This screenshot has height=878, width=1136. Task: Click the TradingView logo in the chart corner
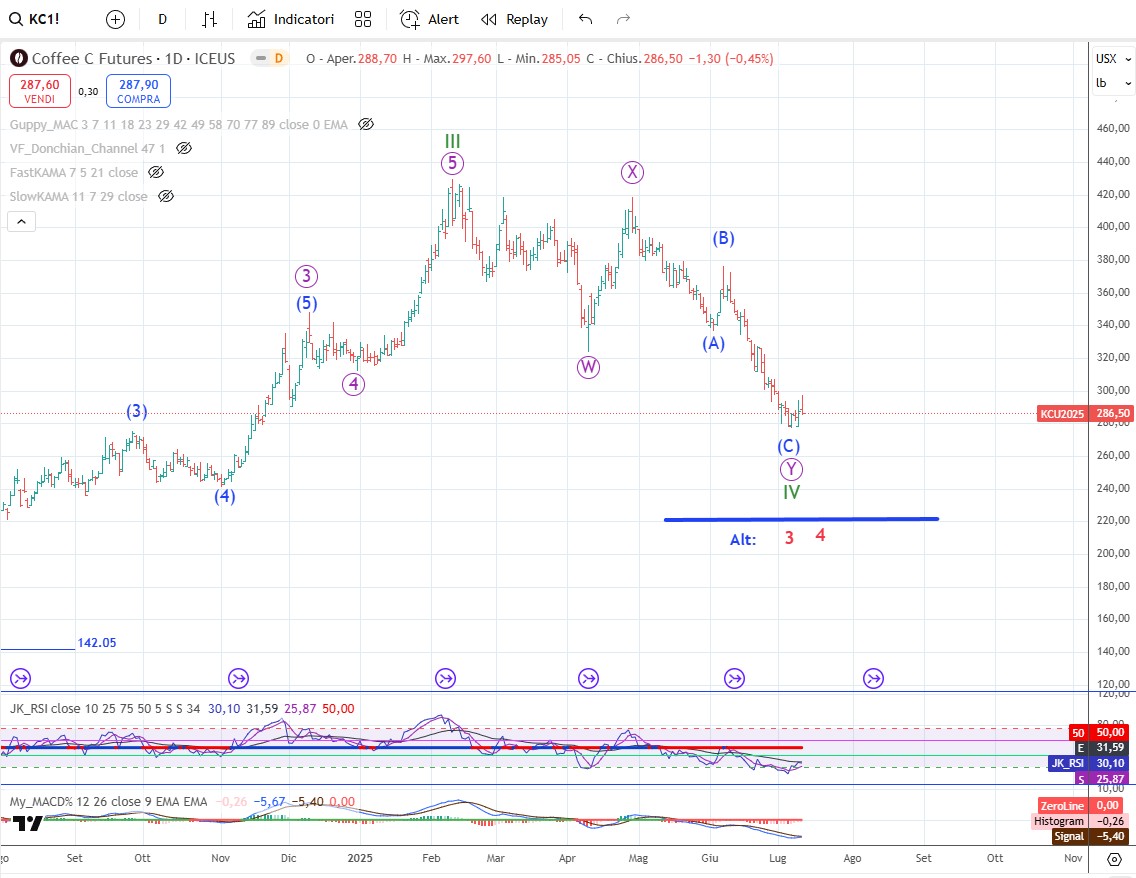point(28,823)
